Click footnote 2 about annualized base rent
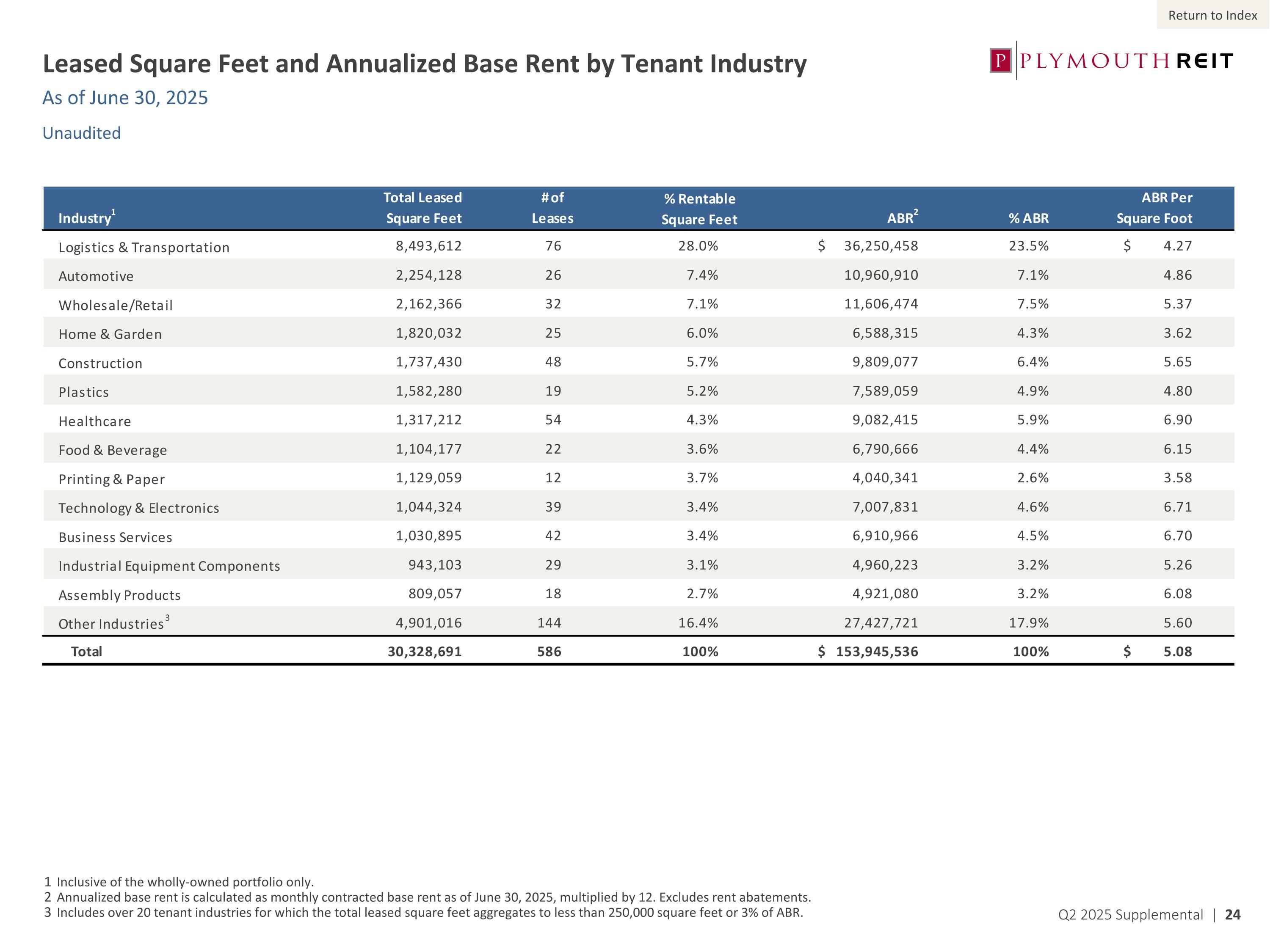This screenshot has height=952, width=1270. [428, 897]
